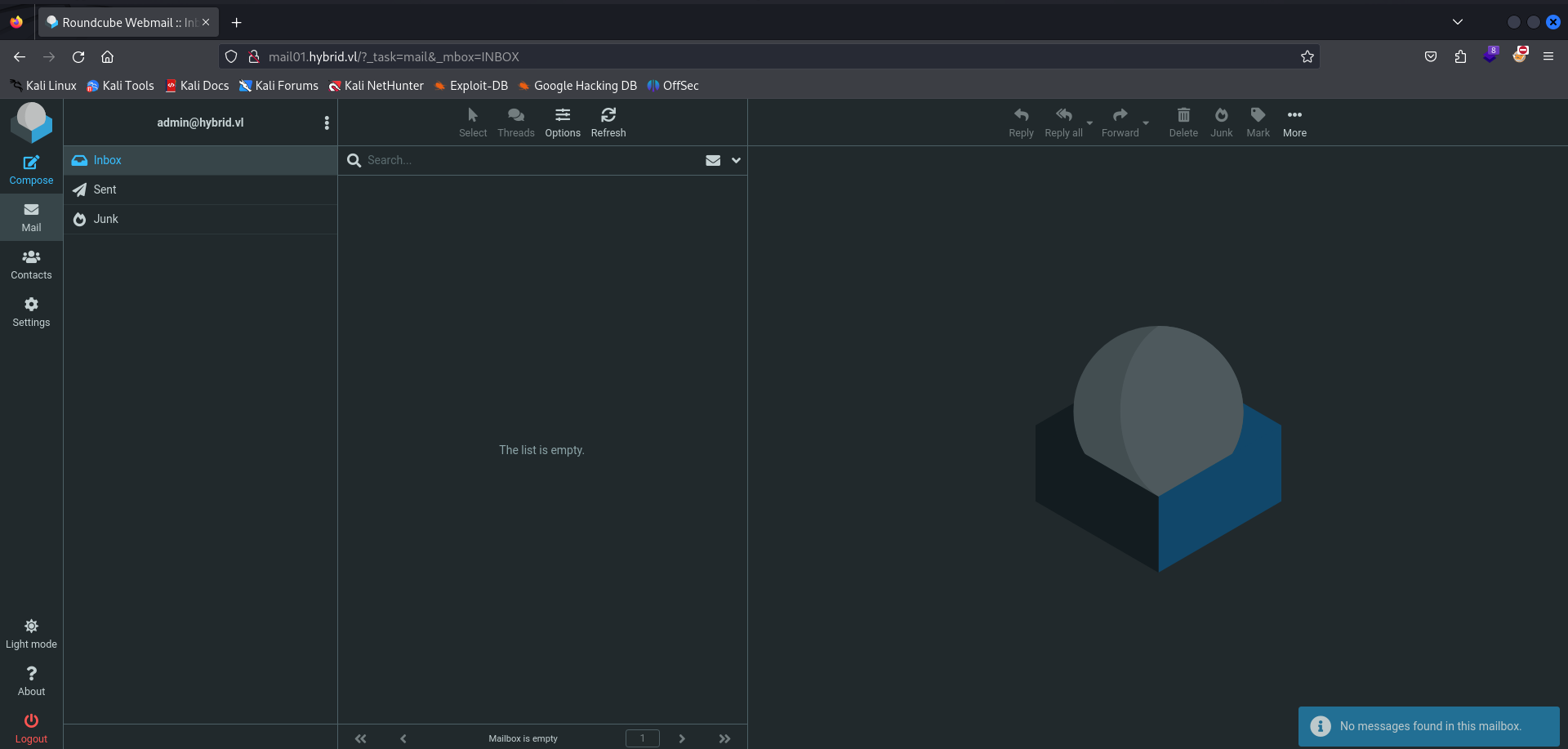Click the Mark tag icon
Viewport: 1568px width, 749px height.
pyautogui.click(x=1258, y=115)
